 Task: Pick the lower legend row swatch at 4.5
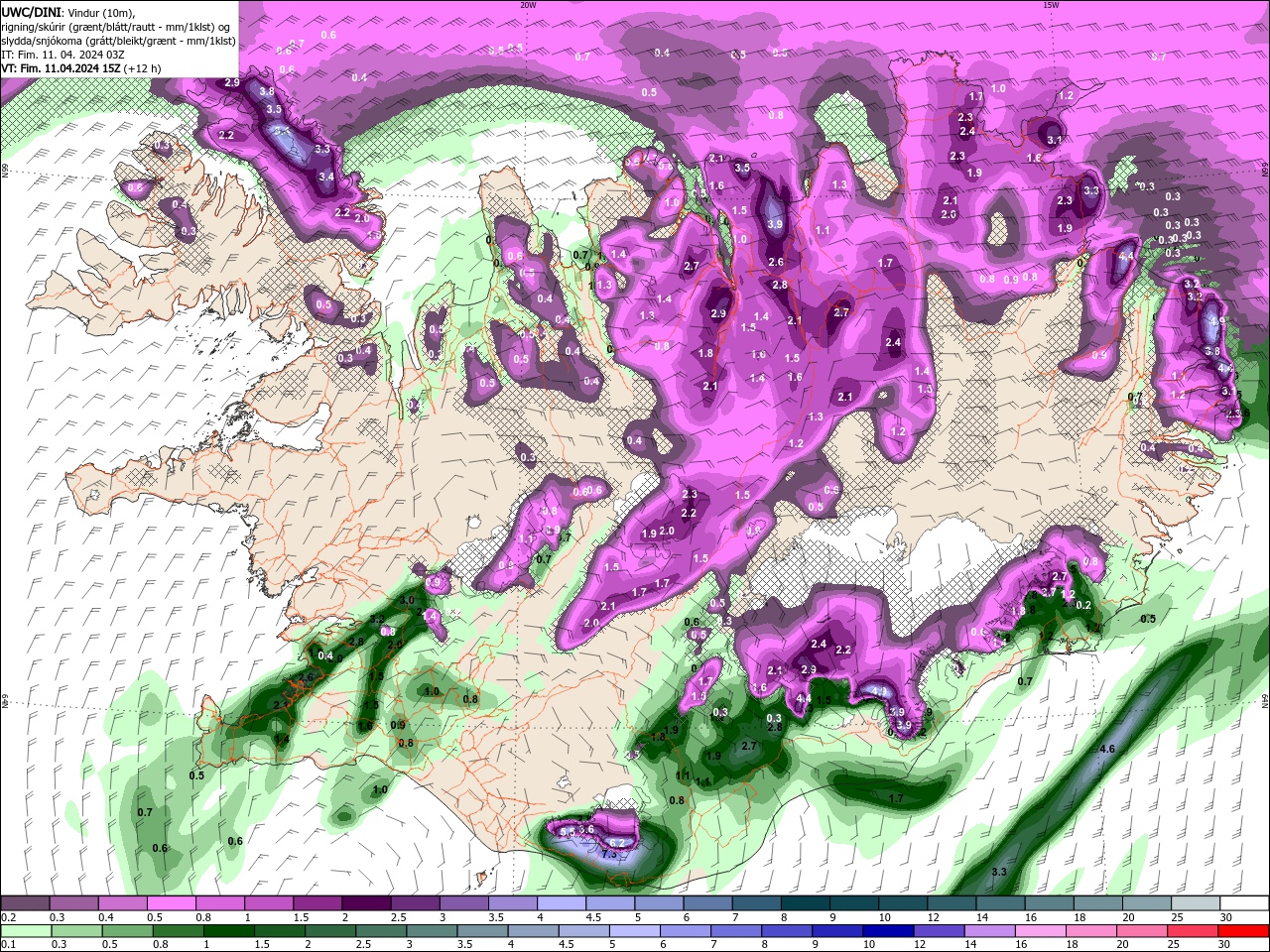[584, 931]
